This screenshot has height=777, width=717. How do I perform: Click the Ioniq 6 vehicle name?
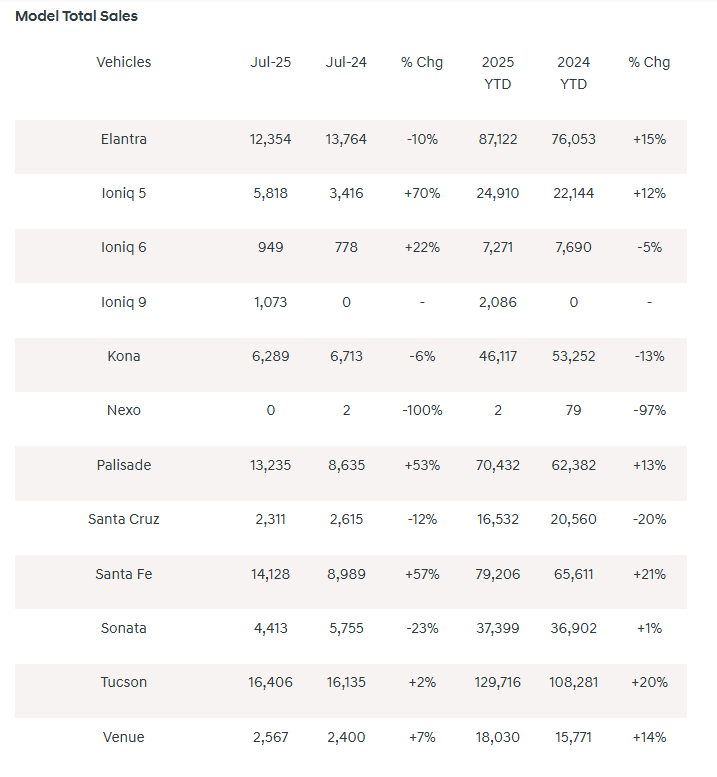pyautogui.click(x=124, y=247)
